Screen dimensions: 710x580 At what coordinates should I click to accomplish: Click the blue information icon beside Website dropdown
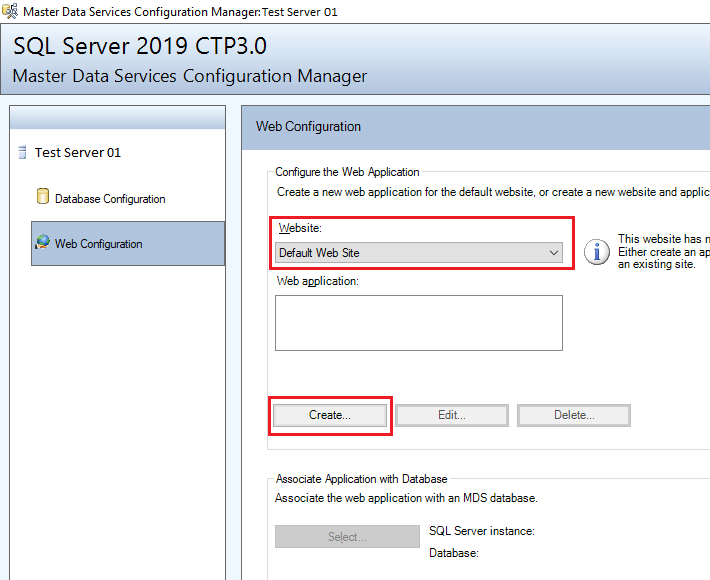597,252
